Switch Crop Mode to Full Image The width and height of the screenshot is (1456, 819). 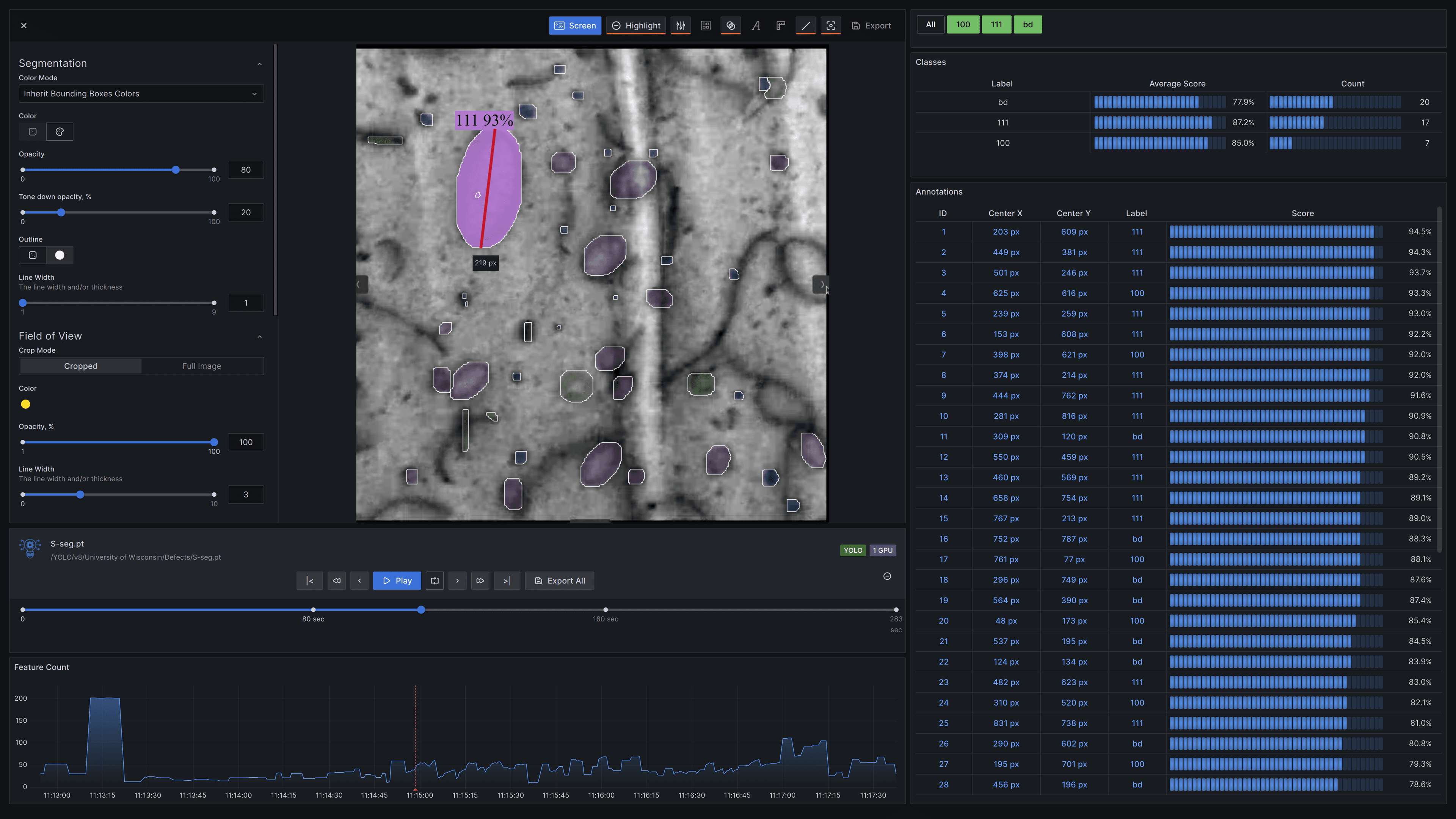pyautogui.click(x=201, y=366)
